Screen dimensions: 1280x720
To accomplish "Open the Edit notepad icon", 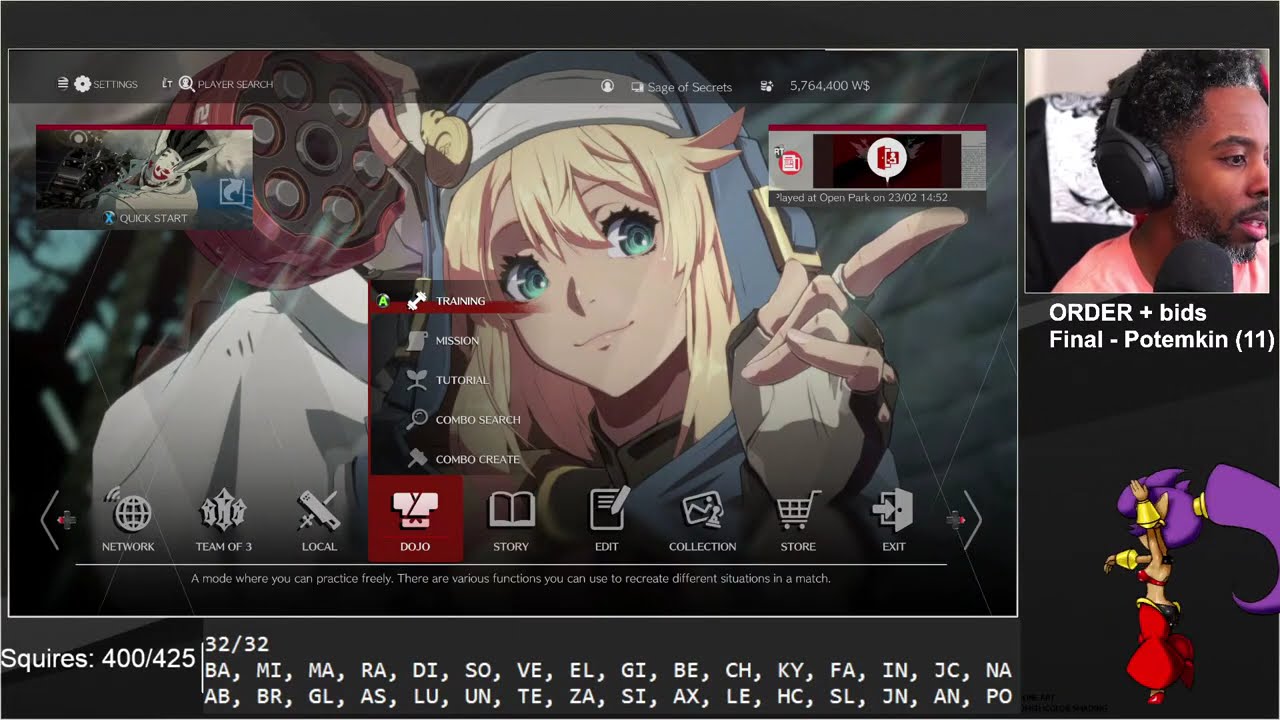I will coord(608,509).
